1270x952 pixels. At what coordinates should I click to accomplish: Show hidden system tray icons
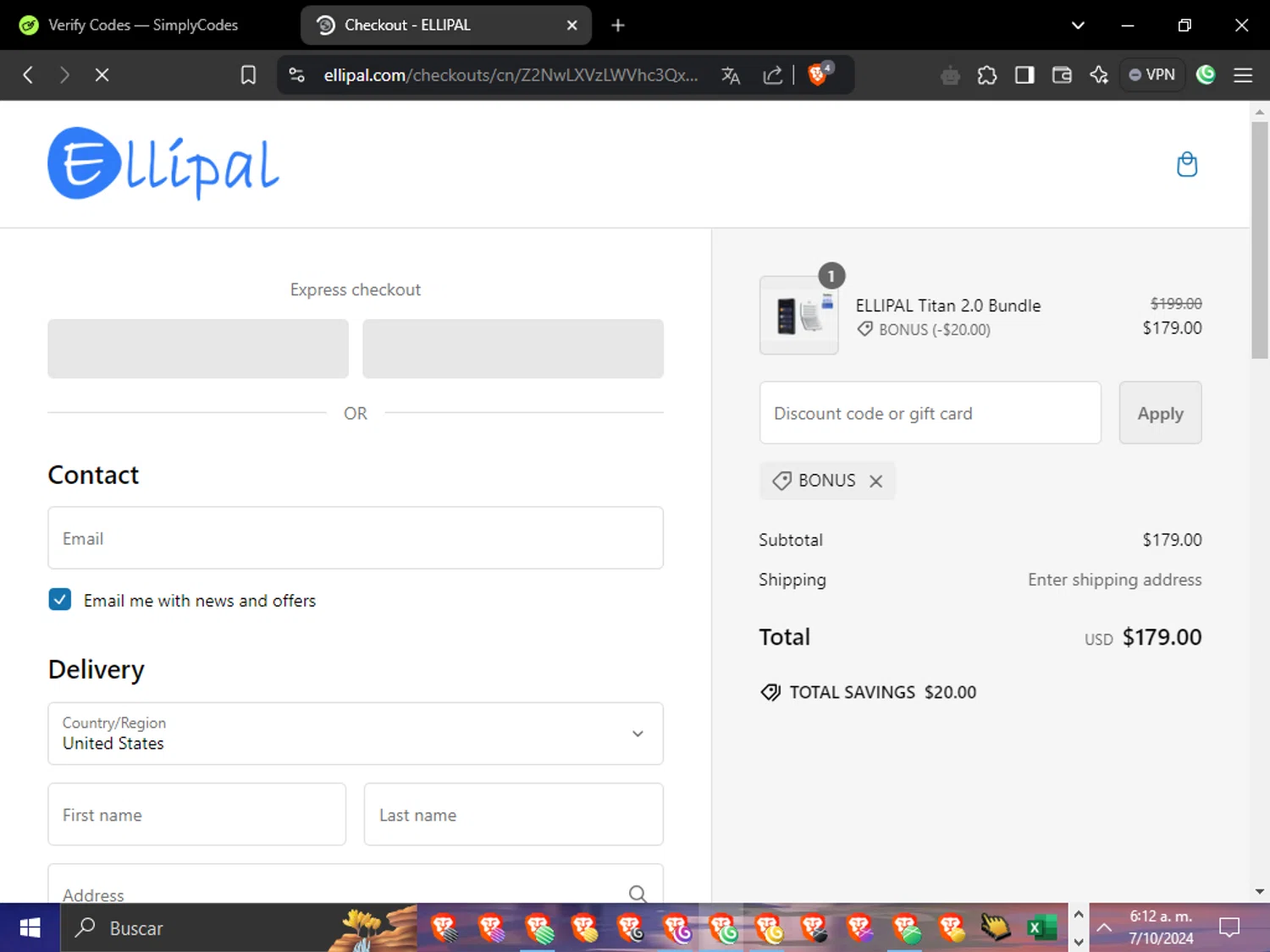[x=1104, y=928]
